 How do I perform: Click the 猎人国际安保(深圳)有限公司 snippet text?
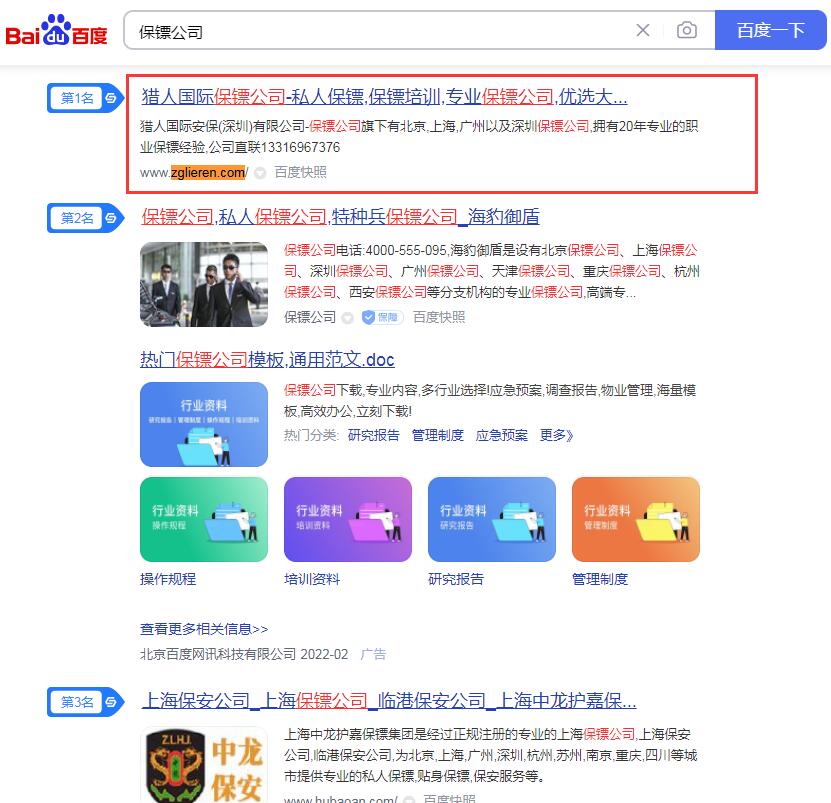pos(419,137)
